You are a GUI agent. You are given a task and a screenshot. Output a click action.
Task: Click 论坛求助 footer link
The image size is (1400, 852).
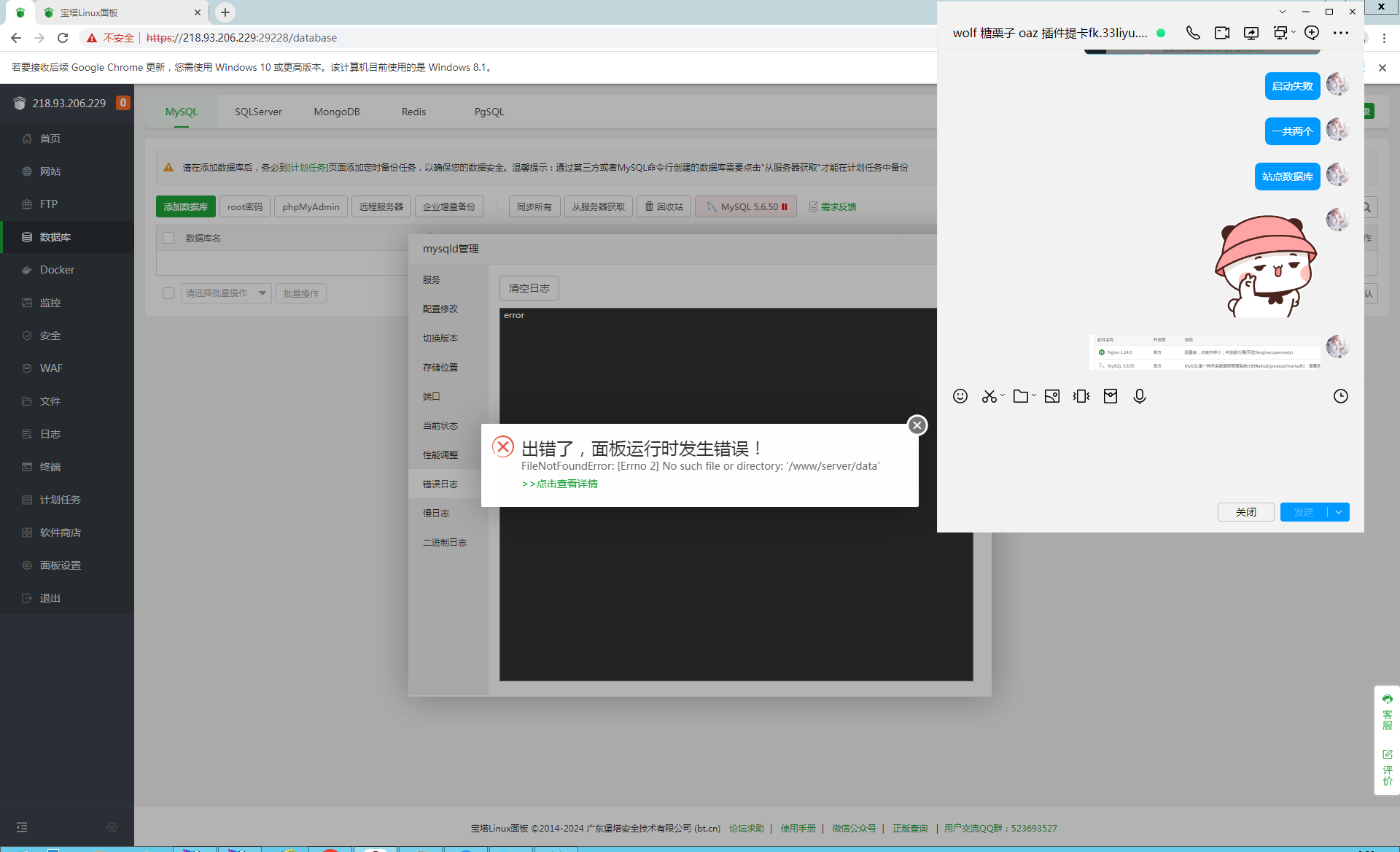pyautogui.click(x=747, y=828)
